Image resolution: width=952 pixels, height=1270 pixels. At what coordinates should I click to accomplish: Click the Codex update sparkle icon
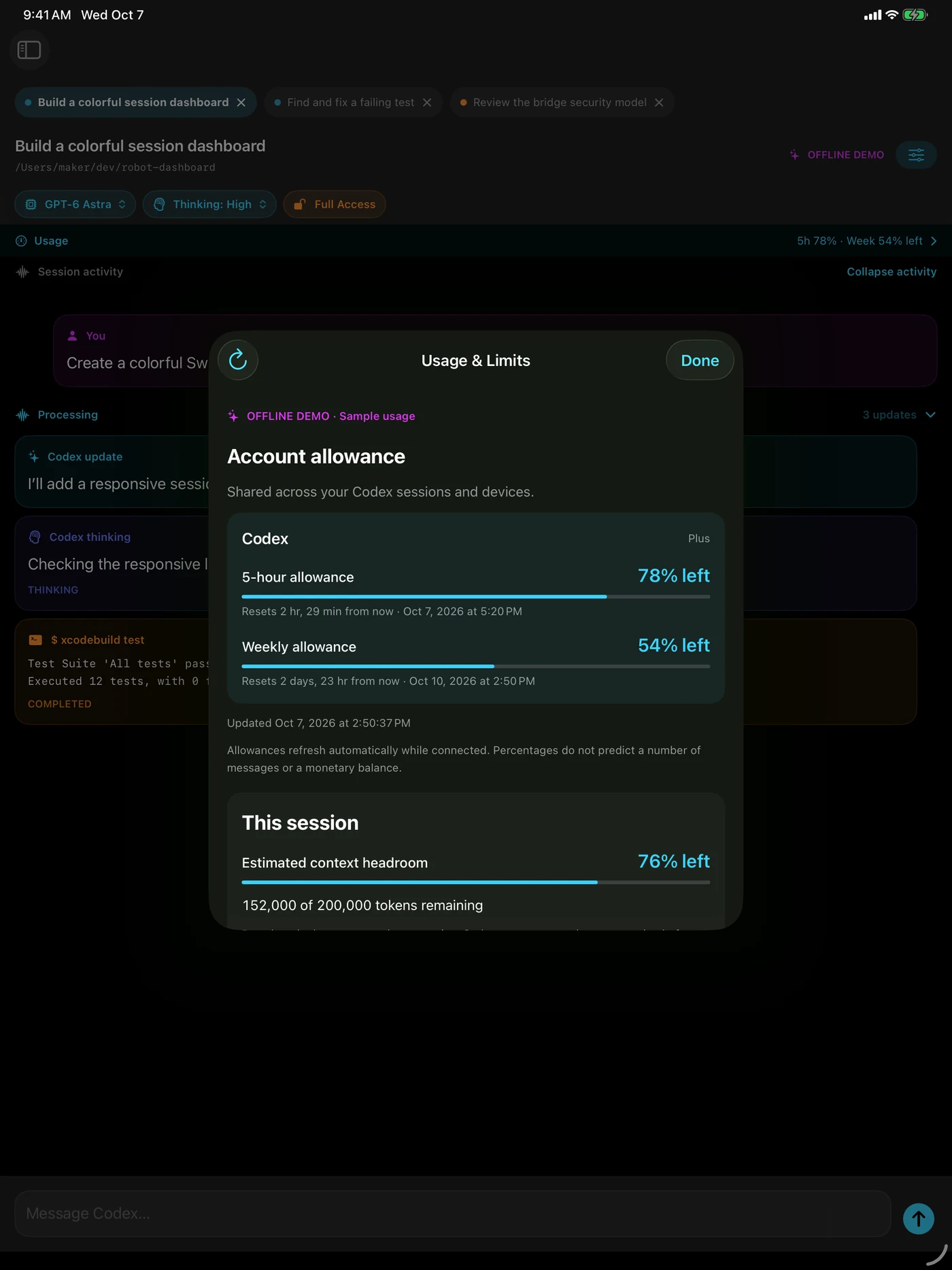[34, 456]
